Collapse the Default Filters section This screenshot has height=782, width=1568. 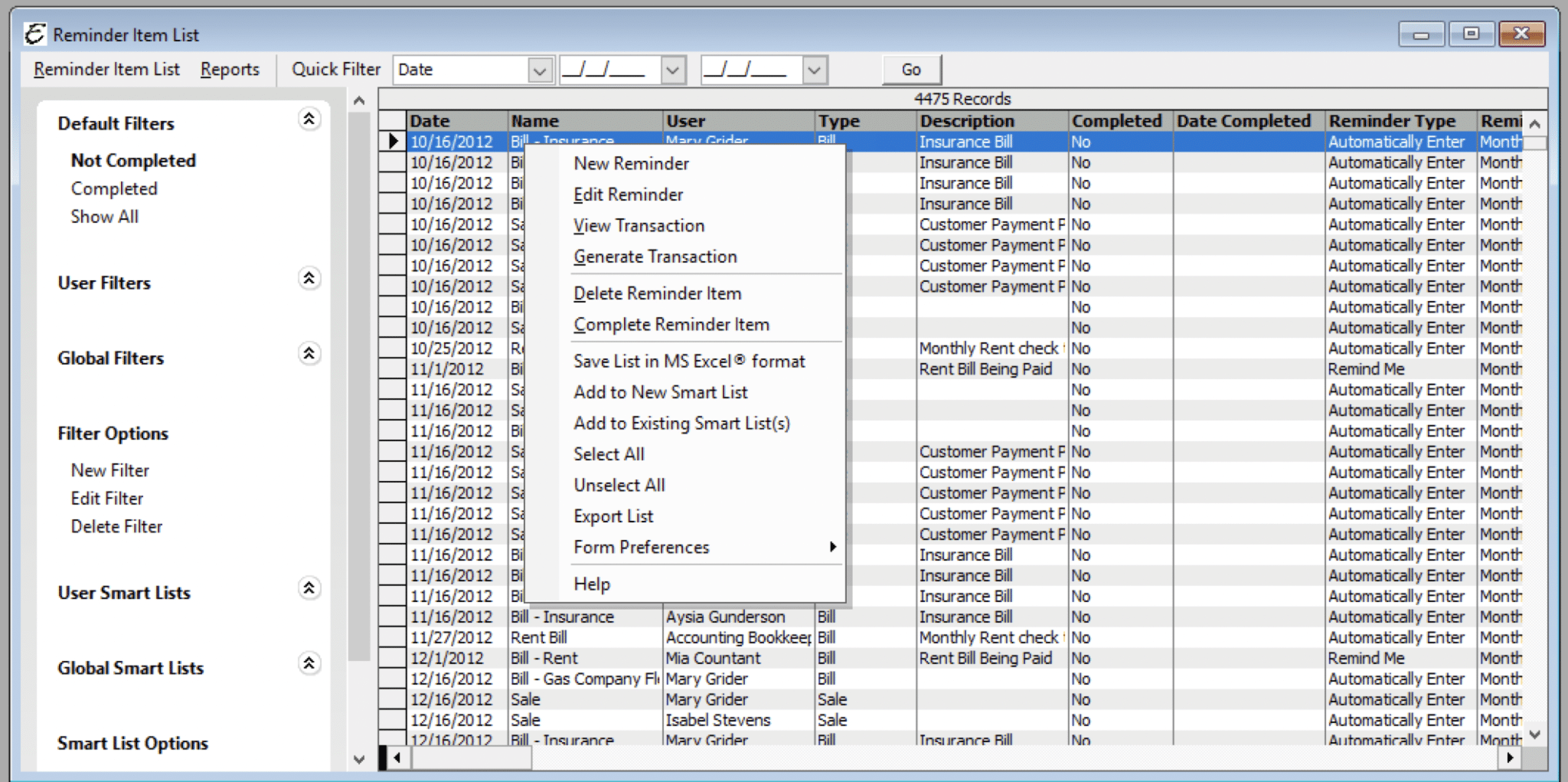309,119
